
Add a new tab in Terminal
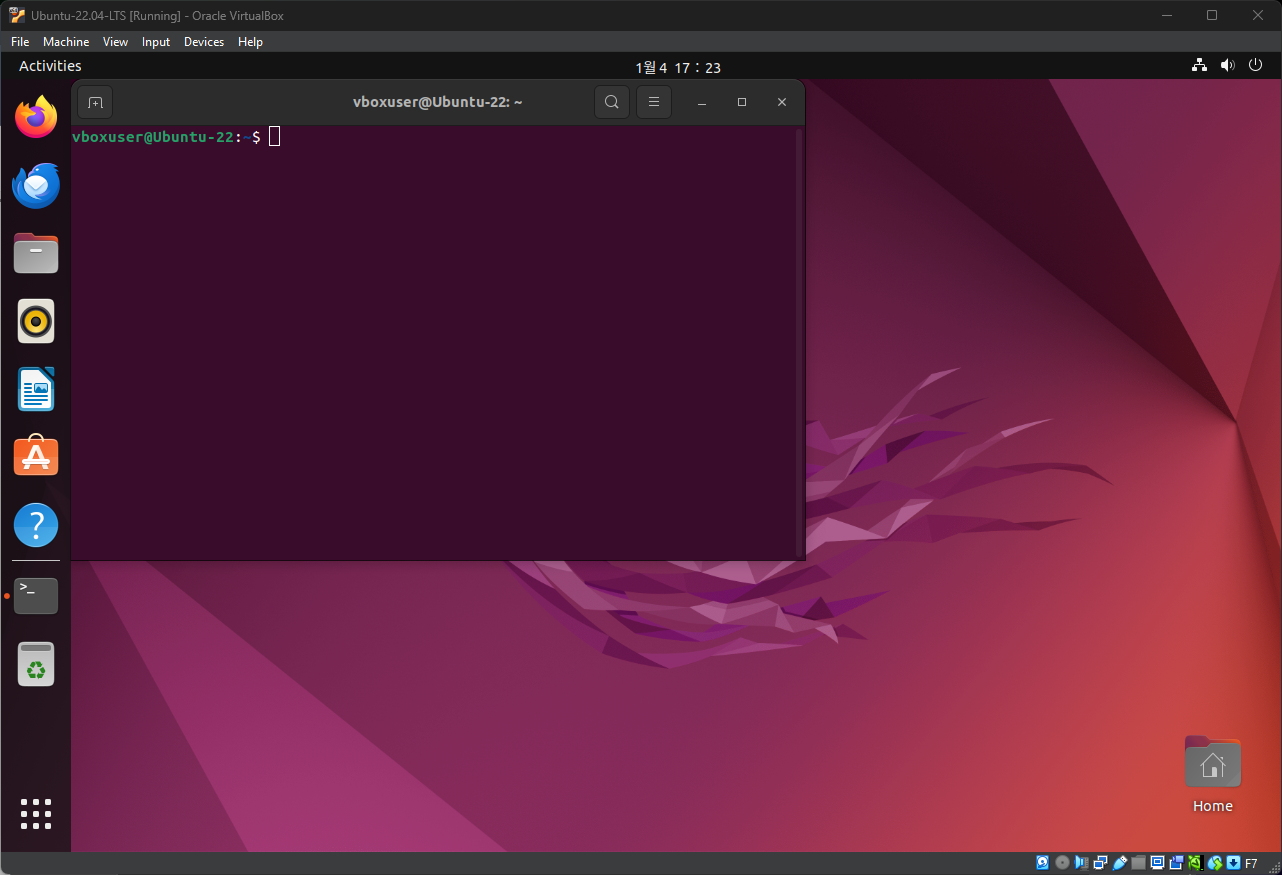point(95,102)
